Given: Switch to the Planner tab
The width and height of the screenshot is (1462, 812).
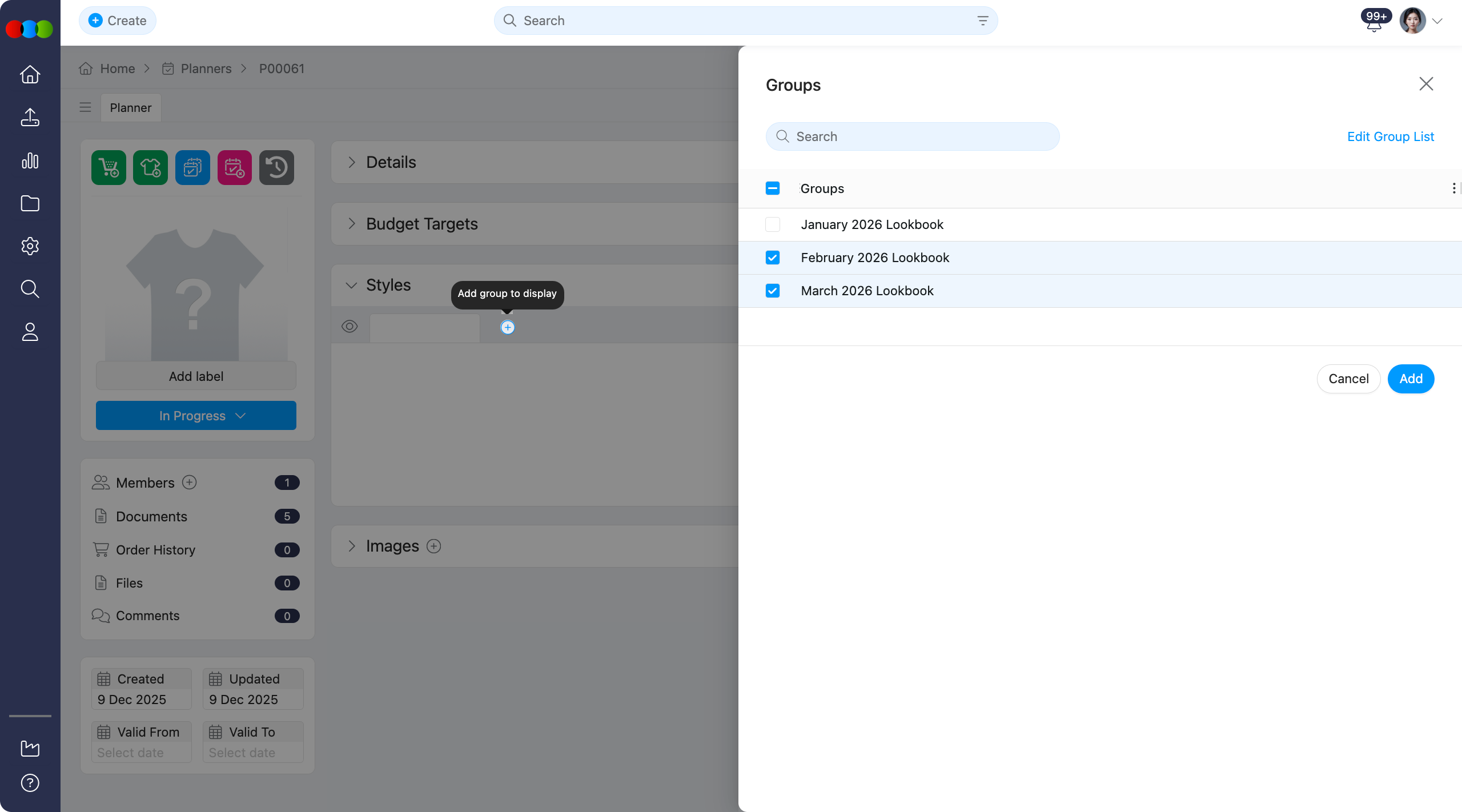Looking at the screenshot, I should pyautogui.click(x=130, y=107).
